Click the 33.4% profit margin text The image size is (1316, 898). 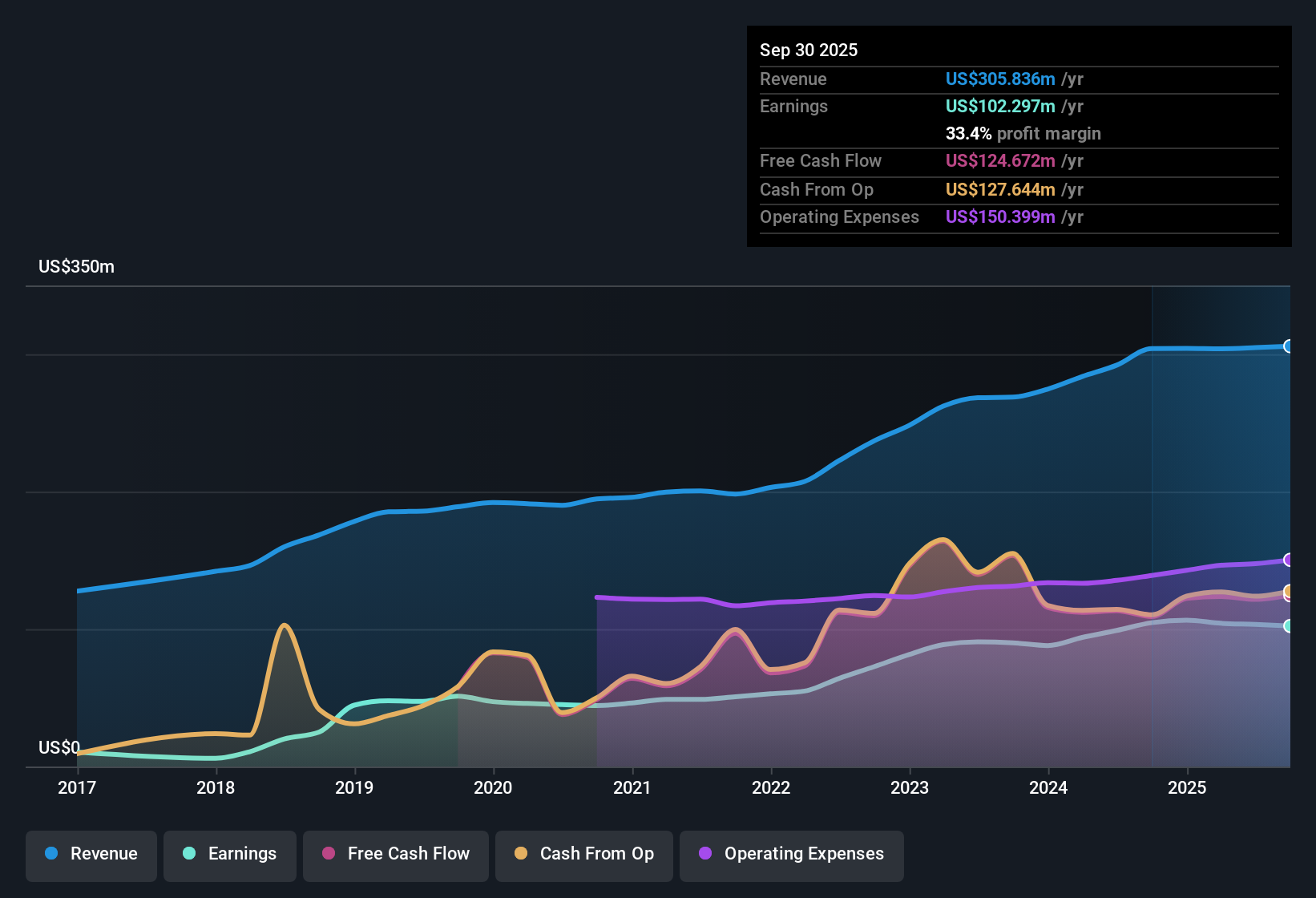click(x=1023, y=133)
